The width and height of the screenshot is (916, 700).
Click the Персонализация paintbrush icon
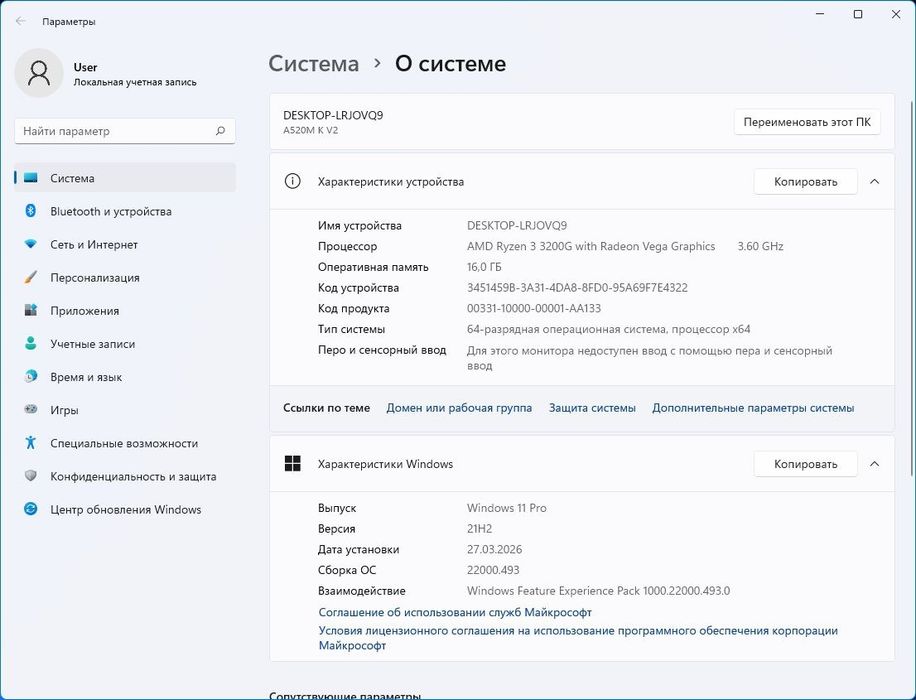tap(31, 277)
